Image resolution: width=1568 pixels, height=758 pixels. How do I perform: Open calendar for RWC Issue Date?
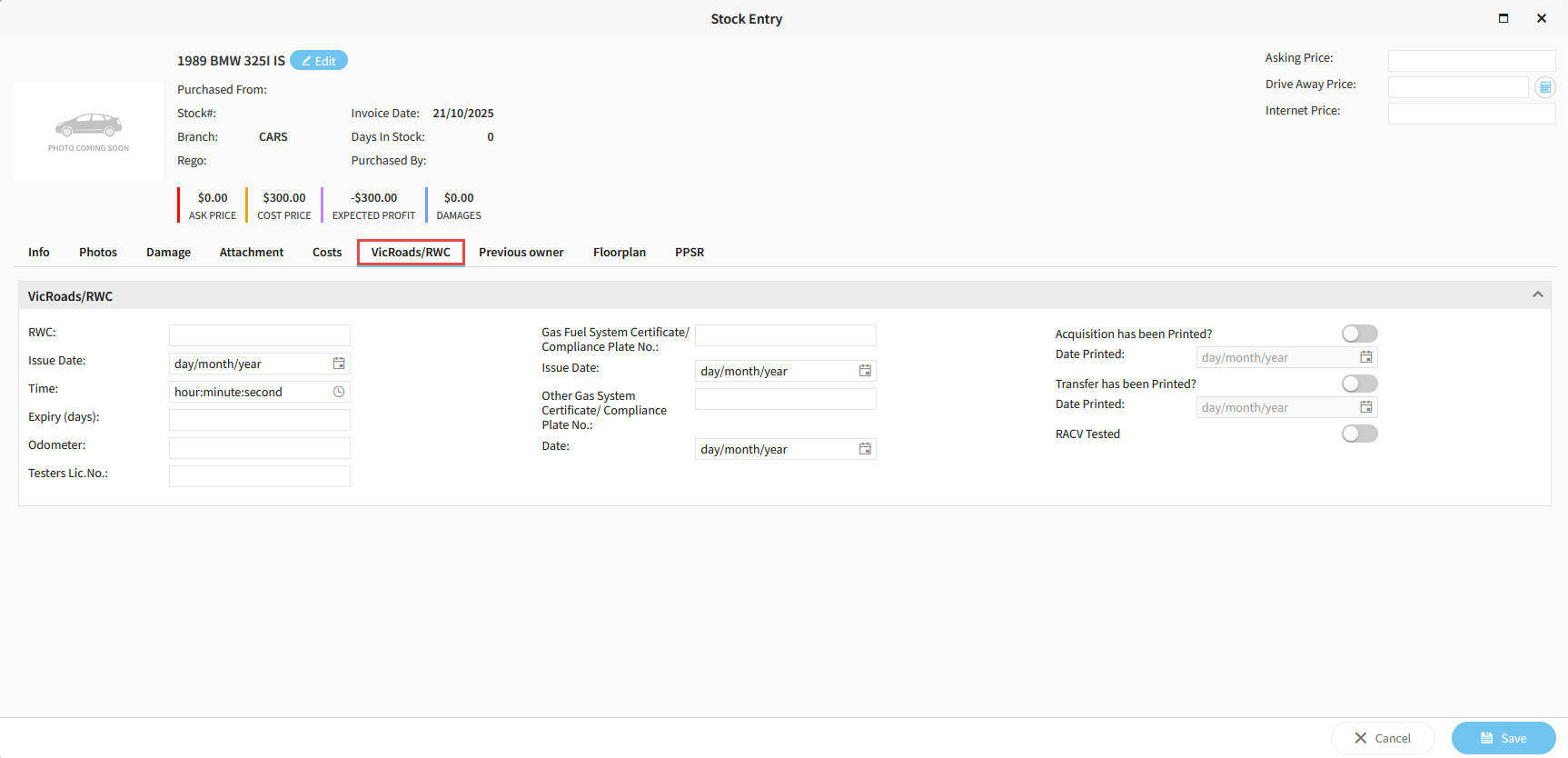(x=339, y=364)
